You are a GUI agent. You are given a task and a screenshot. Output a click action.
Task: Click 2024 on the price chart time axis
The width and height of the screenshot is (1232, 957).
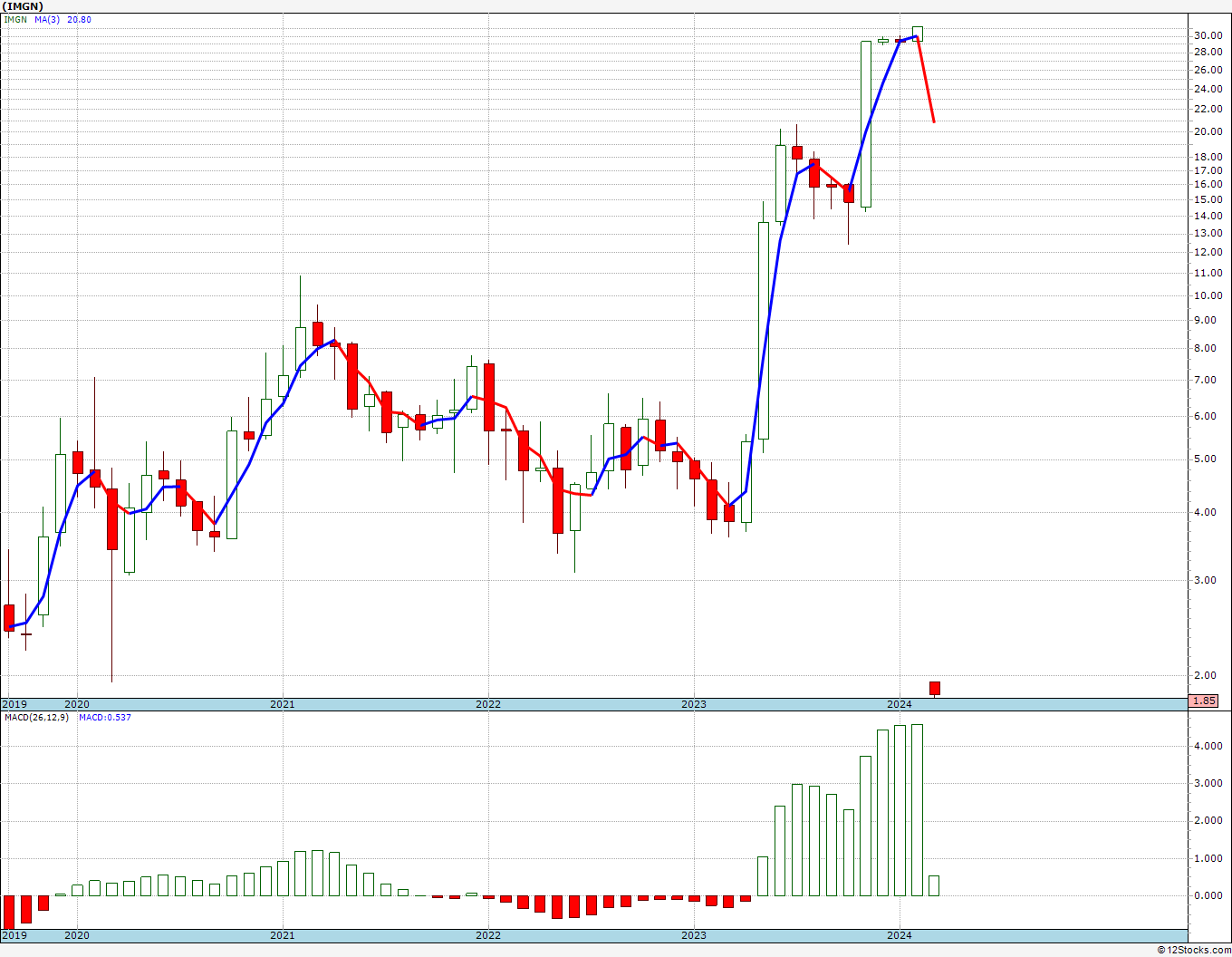[x=900, y=704]
